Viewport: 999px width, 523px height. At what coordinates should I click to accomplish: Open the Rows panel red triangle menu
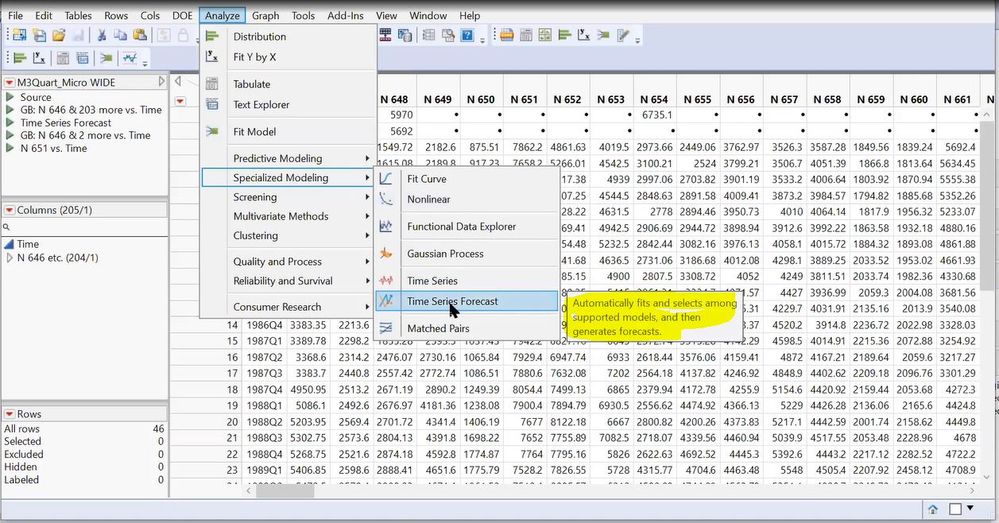pos(10,414)
